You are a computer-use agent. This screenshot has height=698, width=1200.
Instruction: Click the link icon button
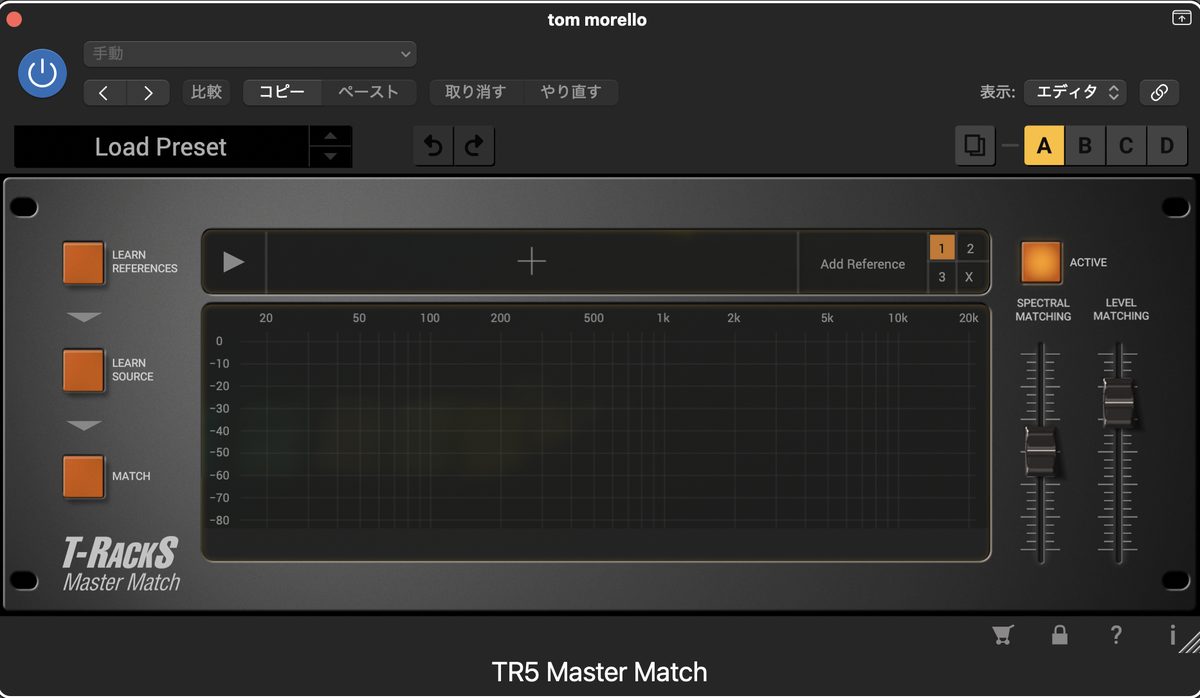[1159, 92]
